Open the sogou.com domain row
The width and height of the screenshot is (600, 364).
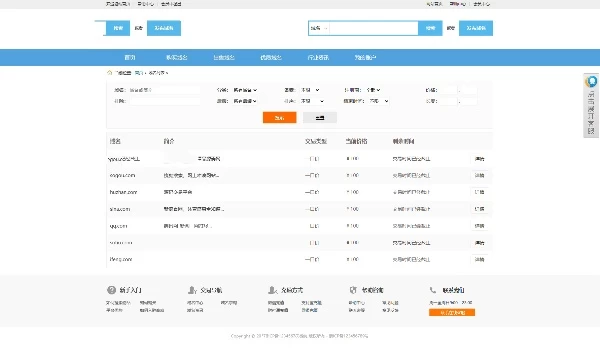coord(299,175)
